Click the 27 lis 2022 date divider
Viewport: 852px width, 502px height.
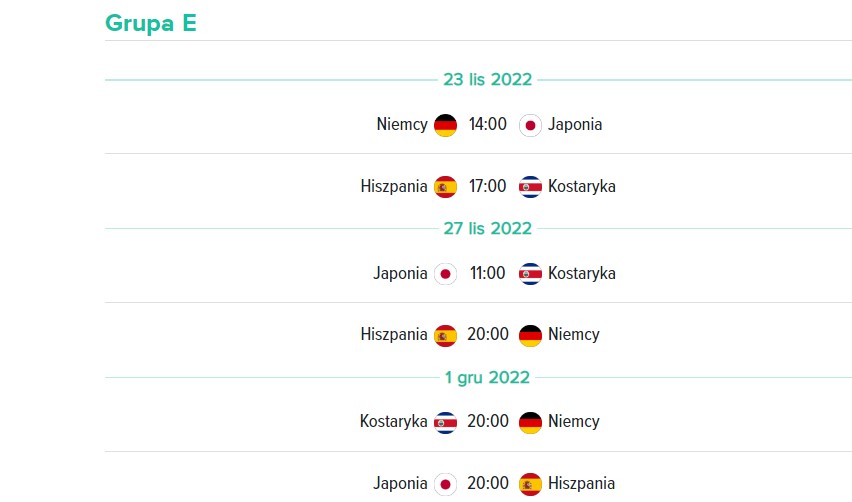point(487,228)
